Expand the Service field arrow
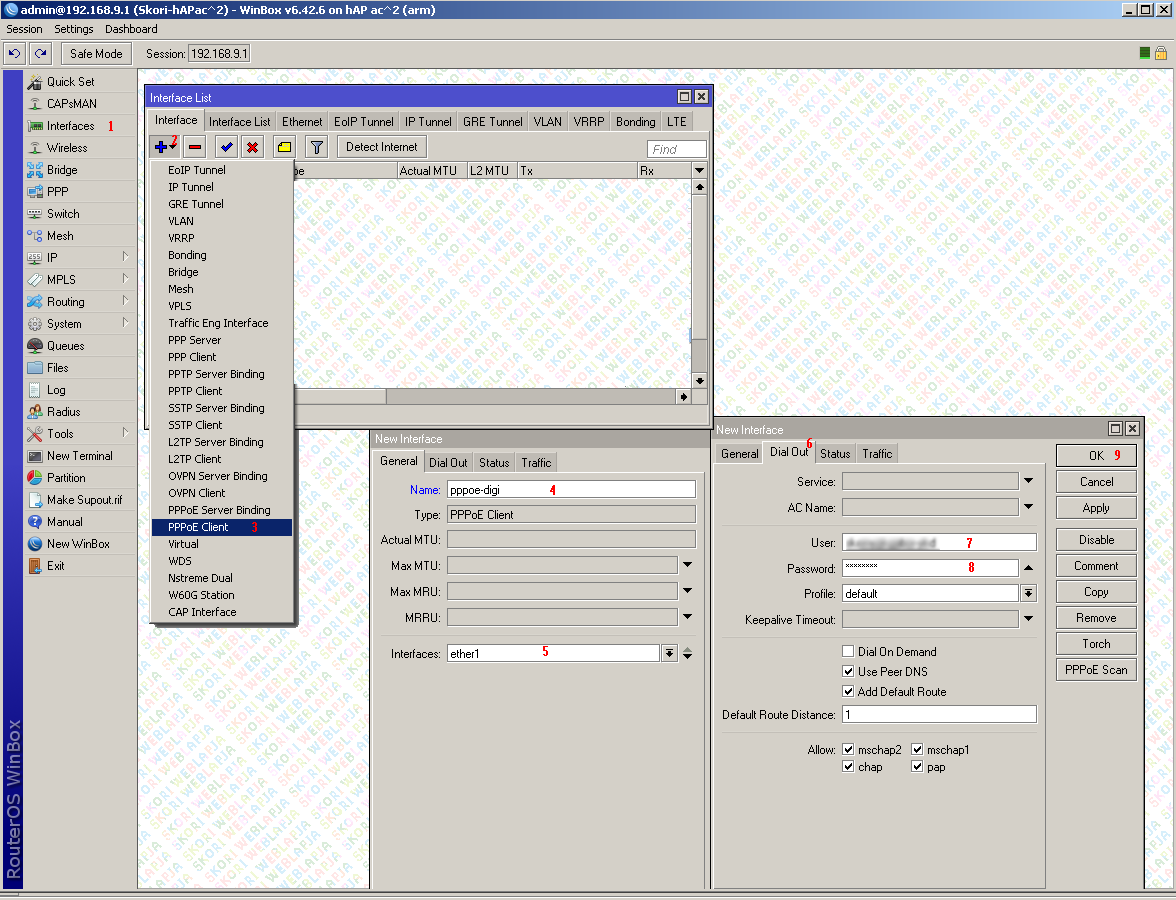 [1028, 482]
